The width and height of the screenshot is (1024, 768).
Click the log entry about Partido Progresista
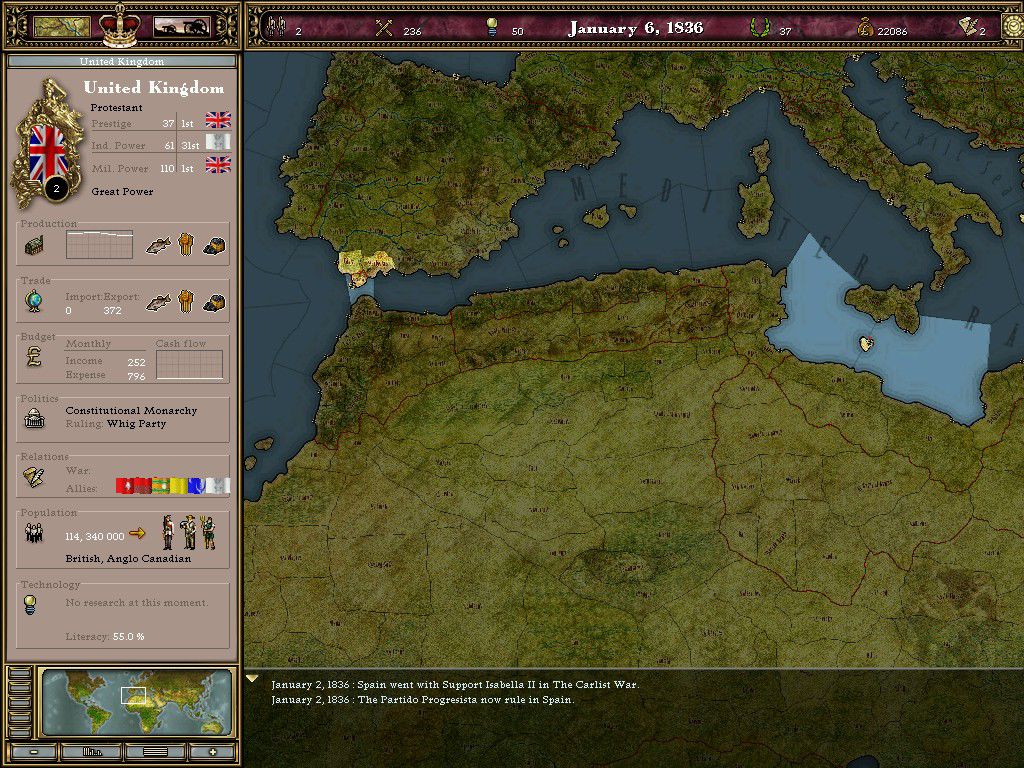[x=423, y=699]
